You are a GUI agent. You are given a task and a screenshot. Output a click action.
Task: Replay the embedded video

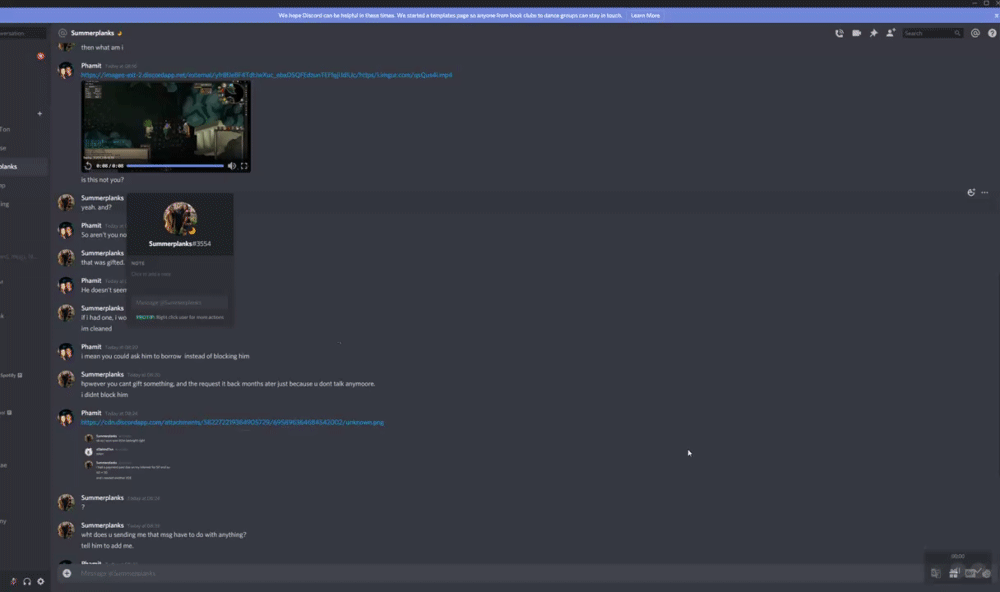point(88,166)
